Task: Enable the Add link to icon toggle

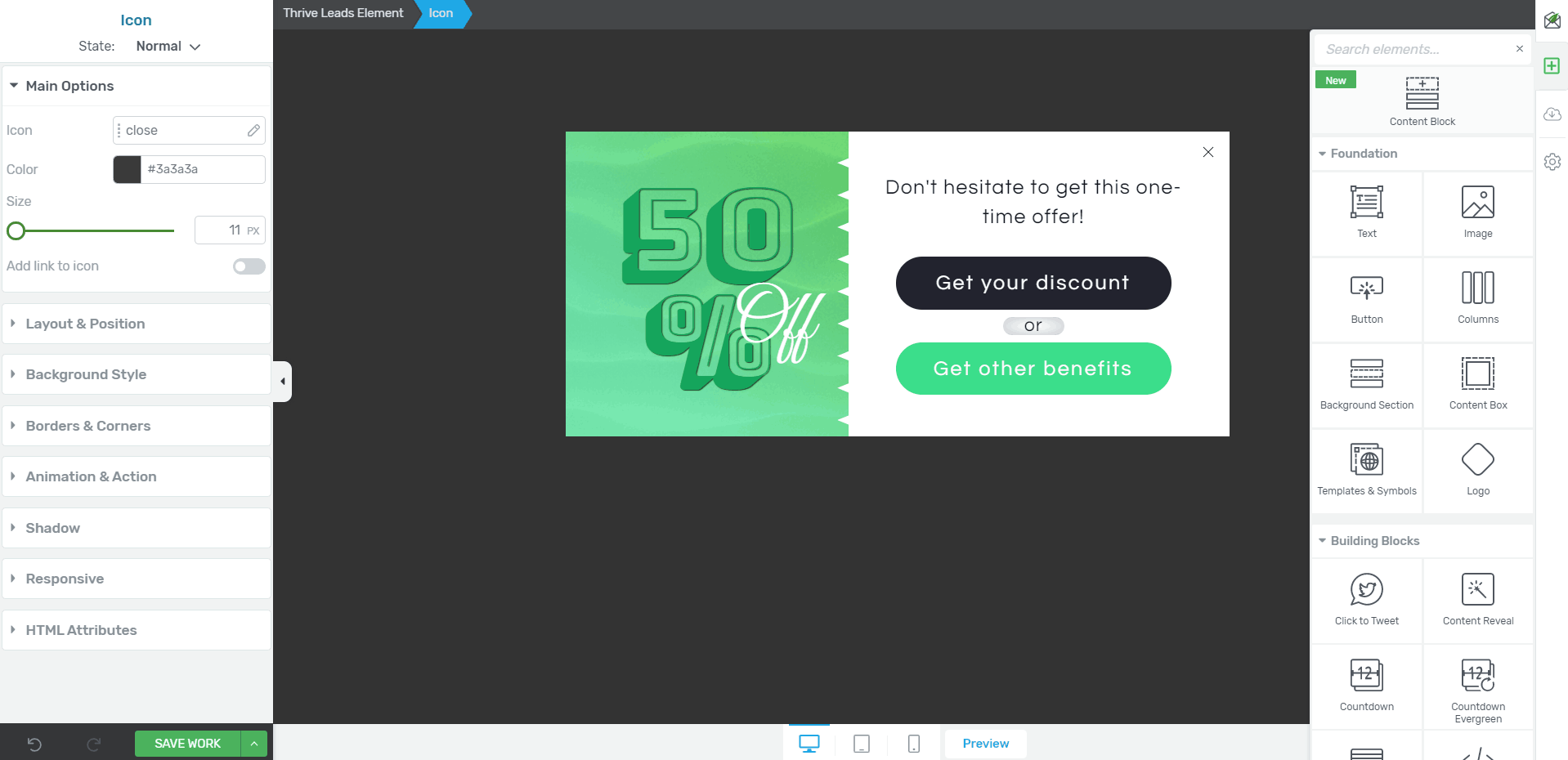Action: coord(249,266)
